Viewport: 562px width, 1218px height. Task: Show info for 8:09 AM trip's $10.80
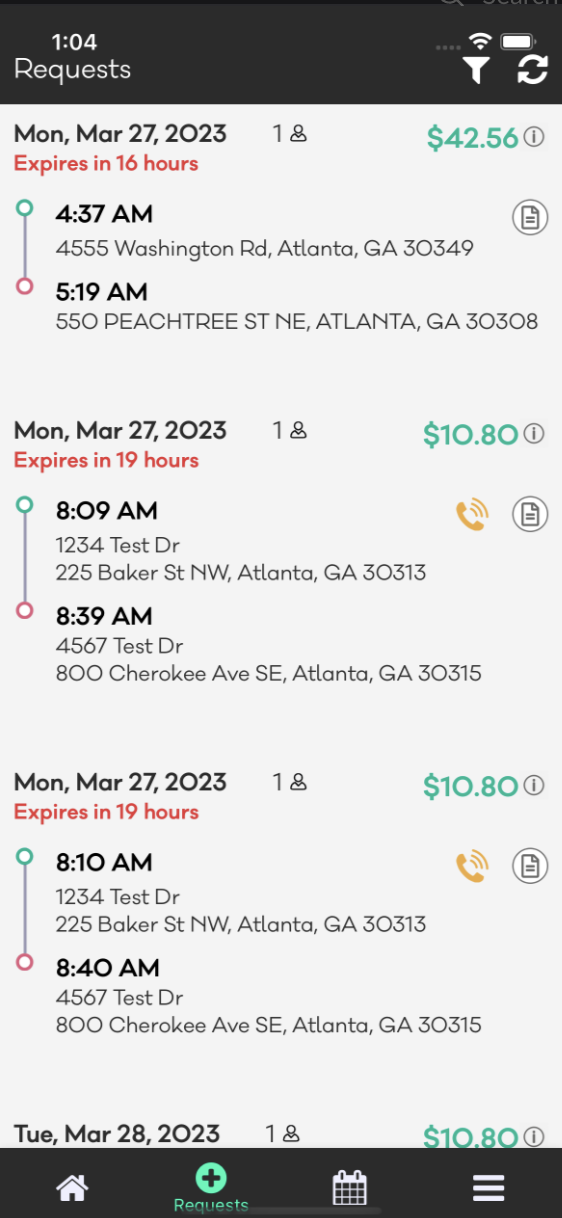(535, 433)
